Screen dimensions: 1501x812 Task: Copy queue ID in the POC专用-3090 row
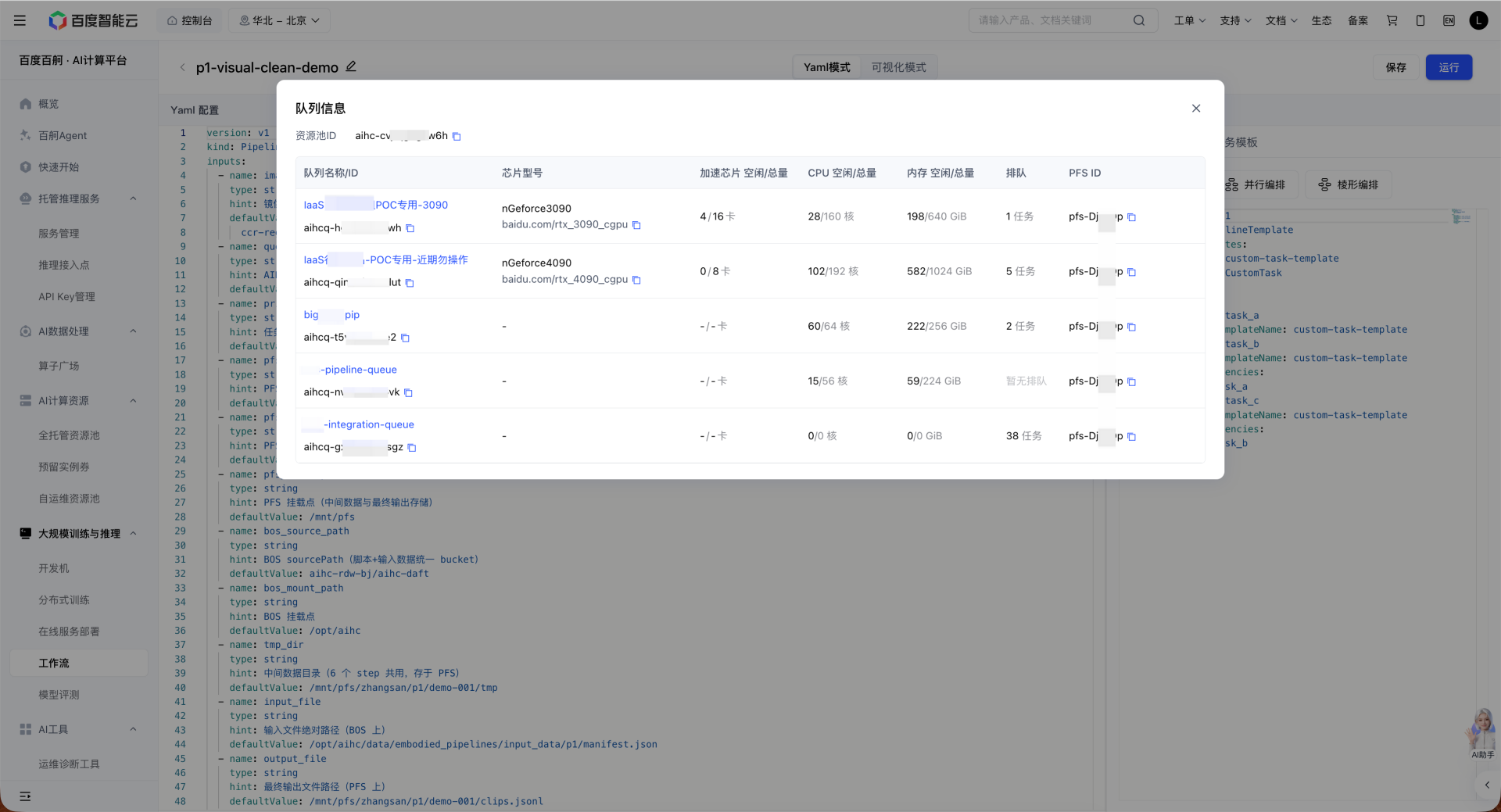[410, 228]
